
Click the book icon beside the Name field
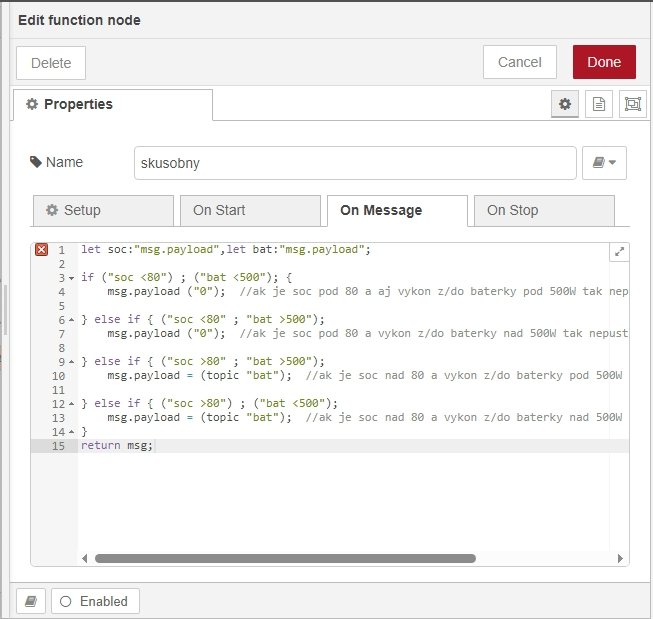(x=604, y=163)
